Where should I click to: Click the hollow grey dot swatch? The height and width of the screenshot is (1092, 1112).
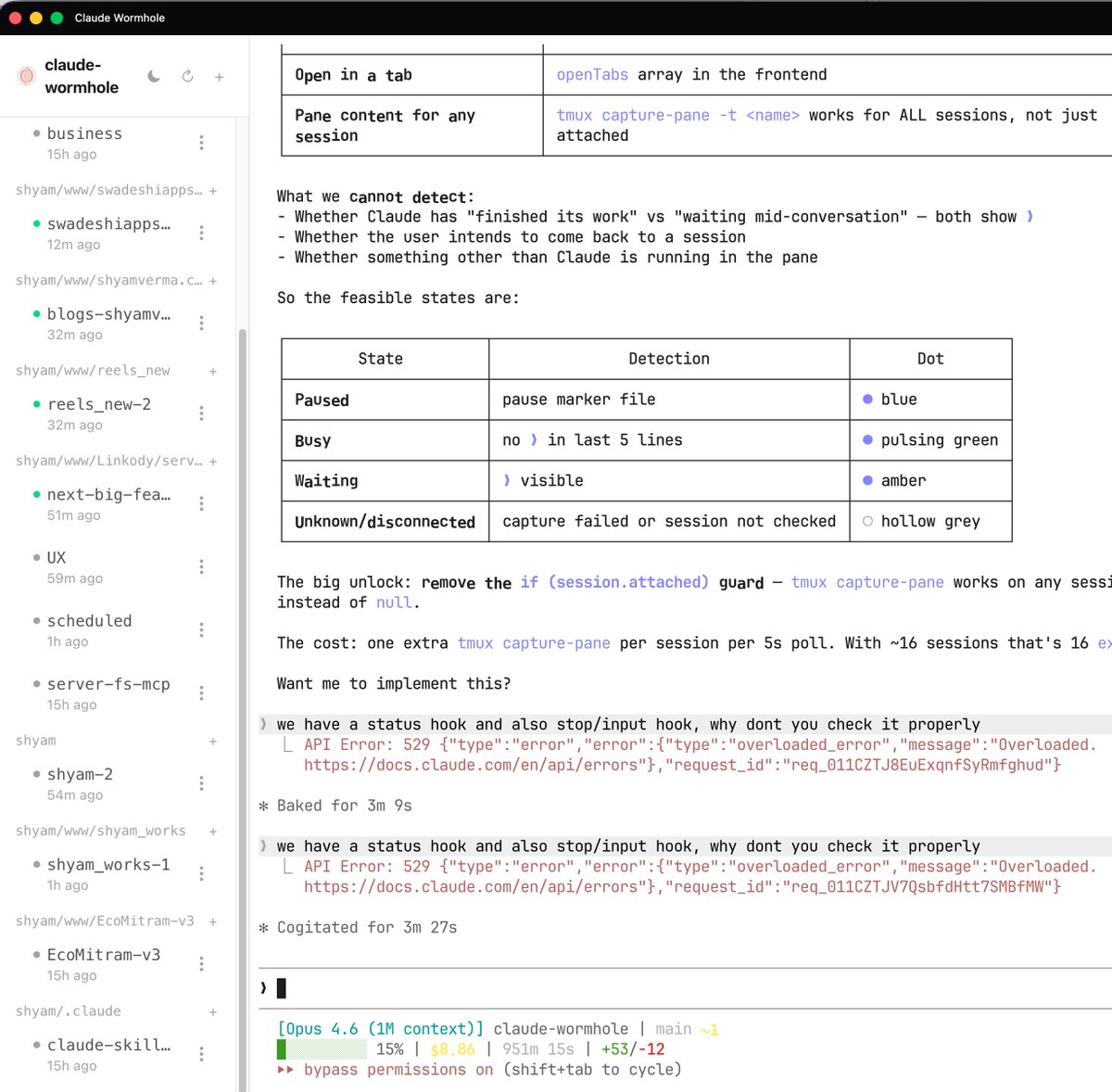pos(867,521)
